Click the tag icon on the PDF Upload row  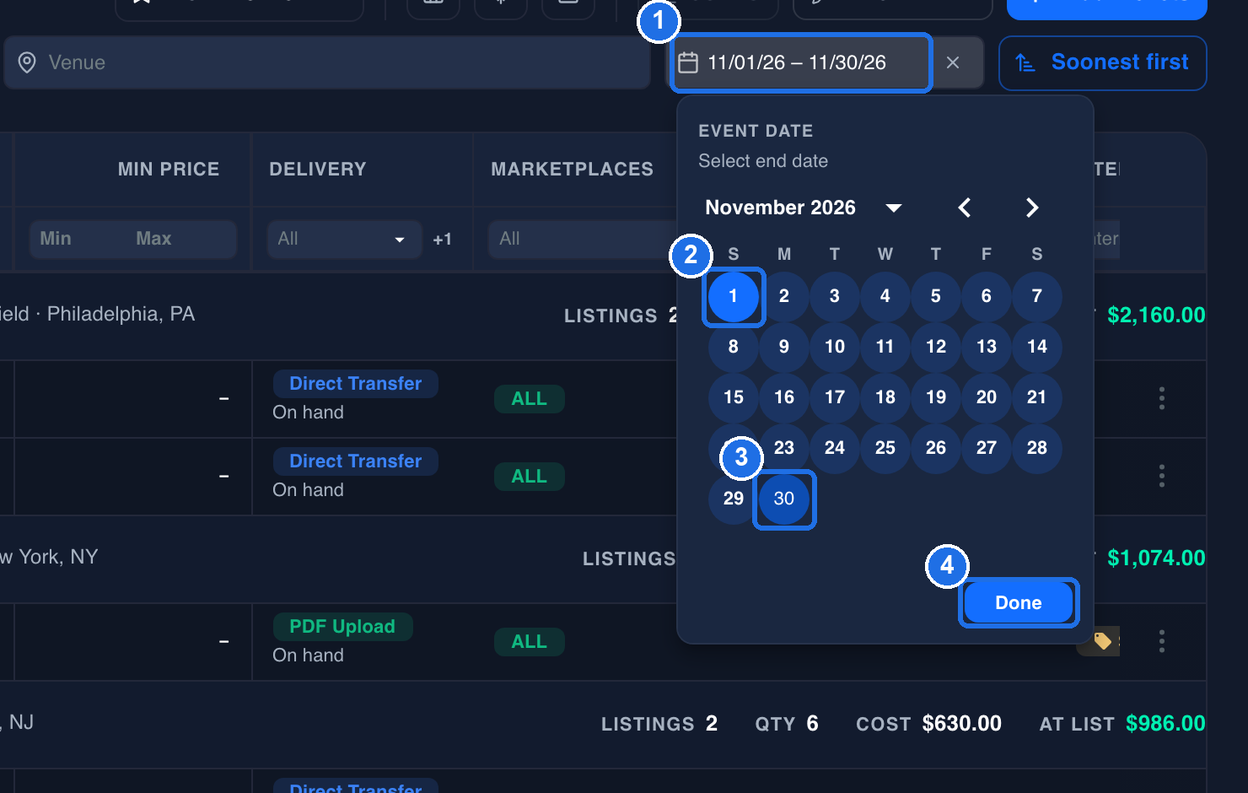[1102, 641]
